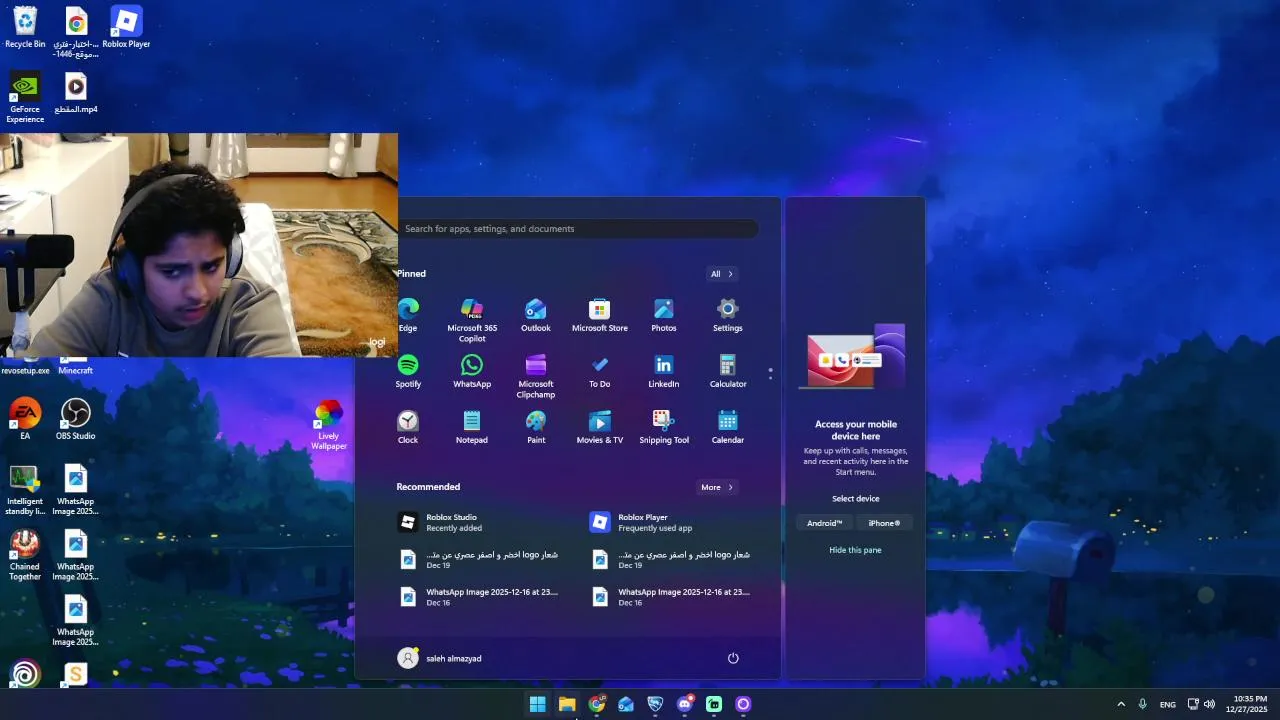
Task: Launch Microsoft 365 Copilot pinned app
Action: click(x=472, y=320)
